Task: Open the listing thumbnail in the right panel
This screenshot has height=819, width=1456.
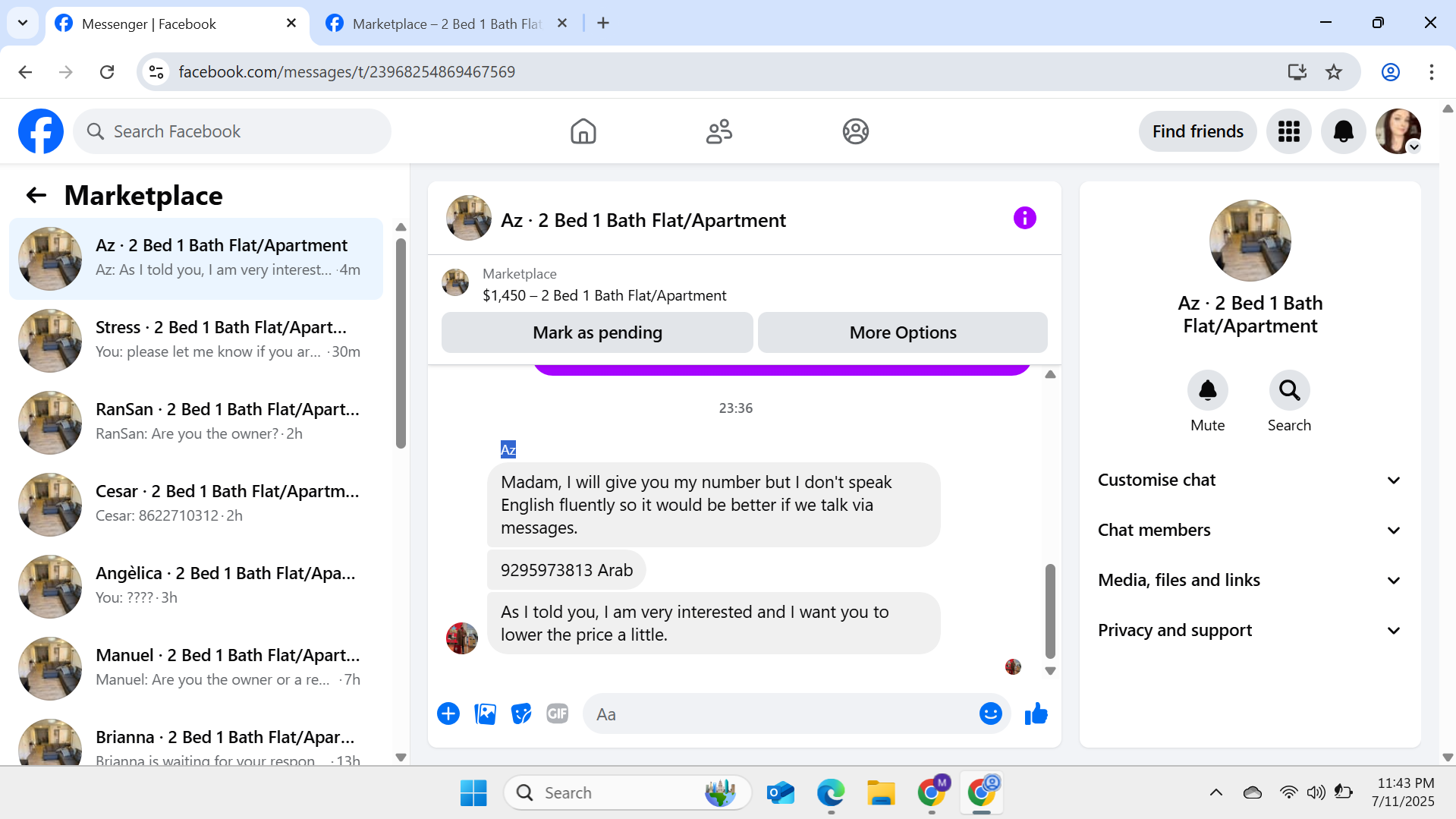Action: (1250, 241)
